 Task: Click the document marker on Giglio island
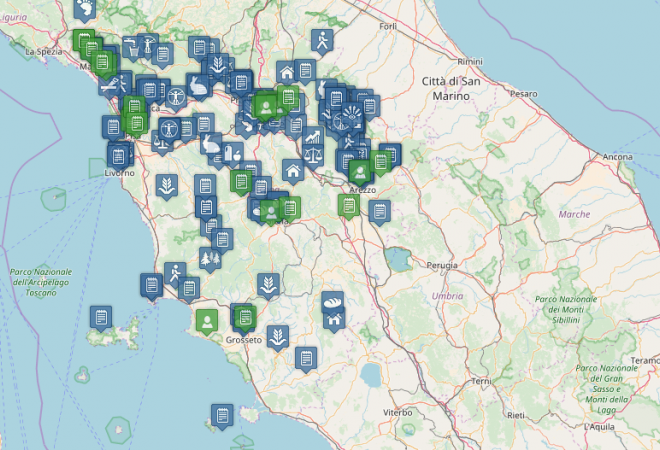tap(222, 417)
